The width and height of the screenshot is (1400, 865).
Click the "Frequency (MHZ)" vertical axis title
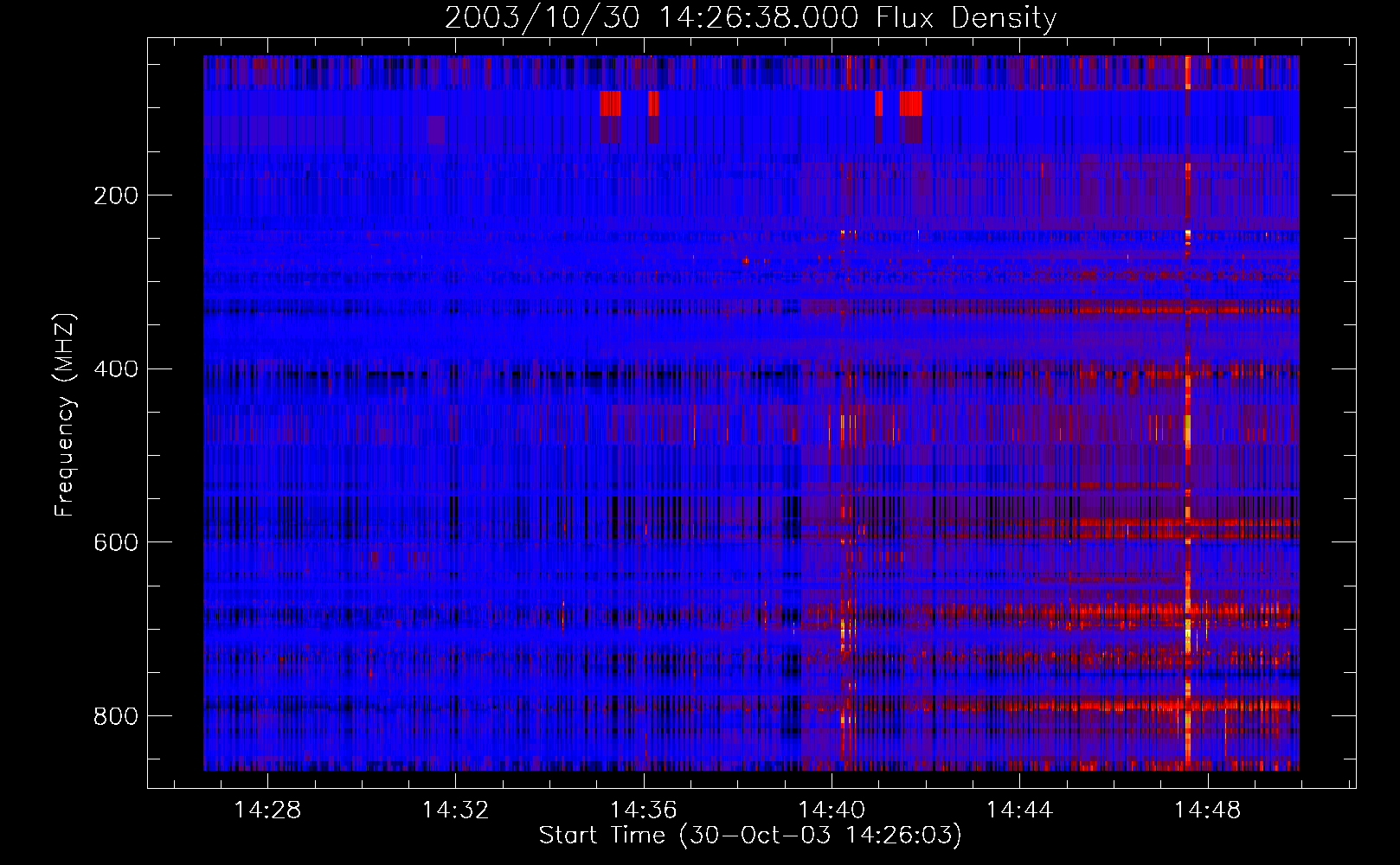tap(65, 415)
